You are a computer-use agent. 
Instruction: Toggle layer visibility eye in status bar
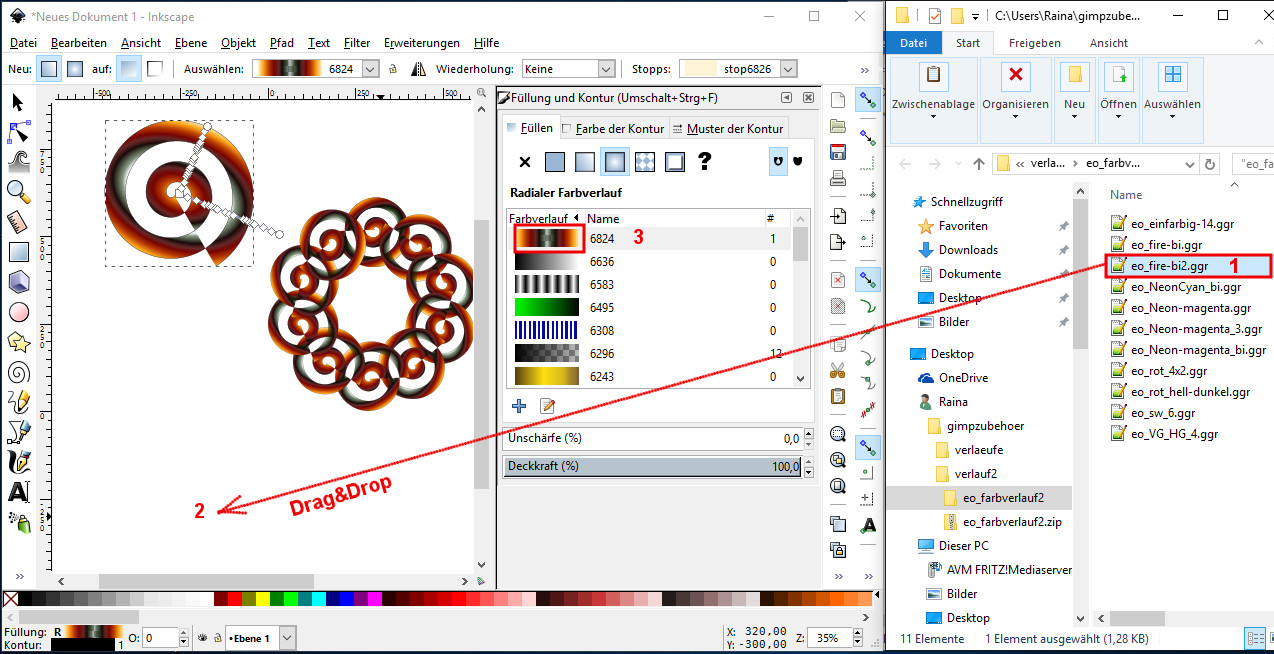point(202,638)
